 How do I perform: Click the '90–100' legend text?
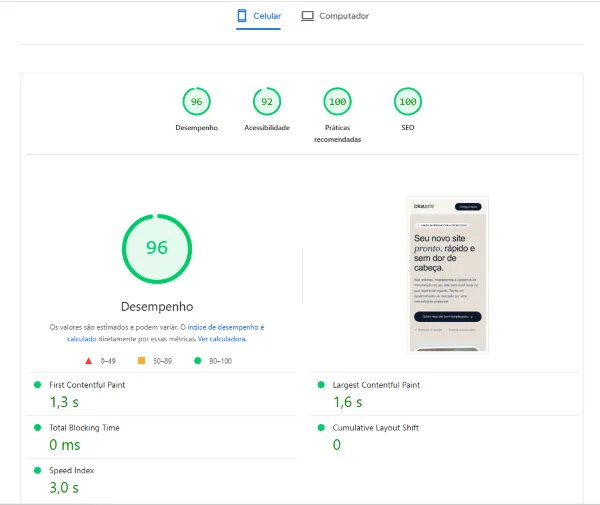tap(220, 361)
